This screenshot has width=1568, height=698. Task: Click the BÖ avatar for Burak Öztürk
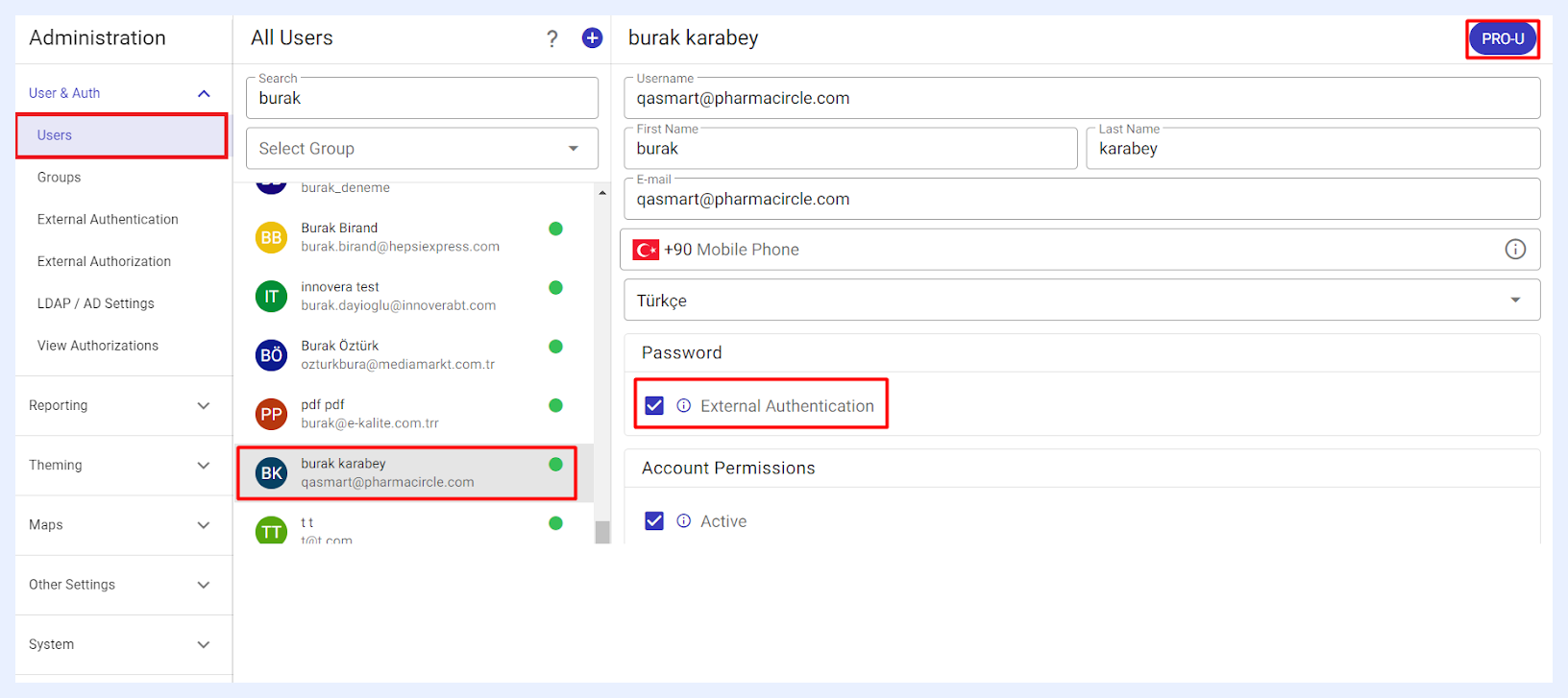click(x=271, y=355)
